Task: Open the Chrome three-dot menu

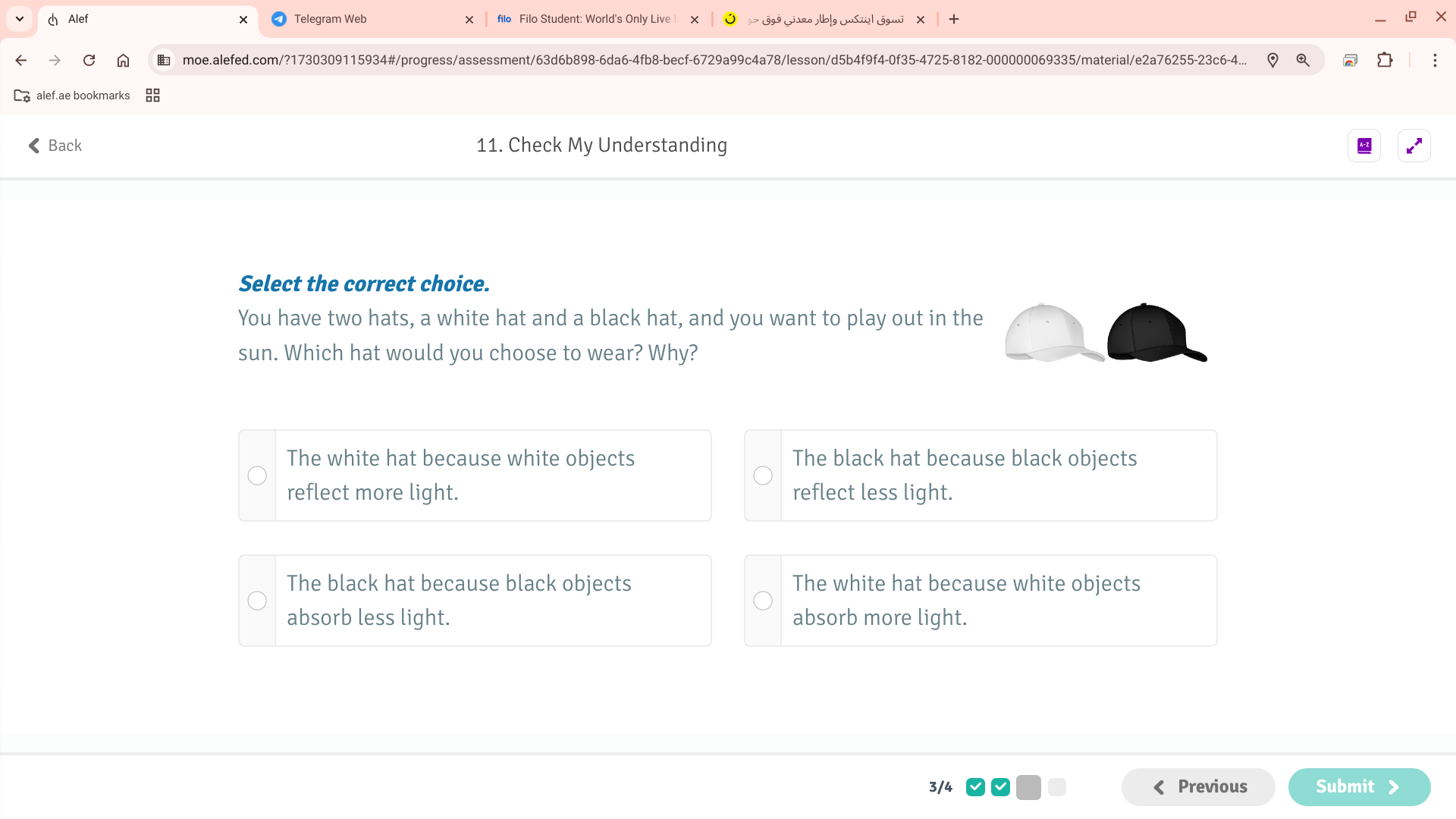Action: pyautogui.click(x=1434, y=61)
